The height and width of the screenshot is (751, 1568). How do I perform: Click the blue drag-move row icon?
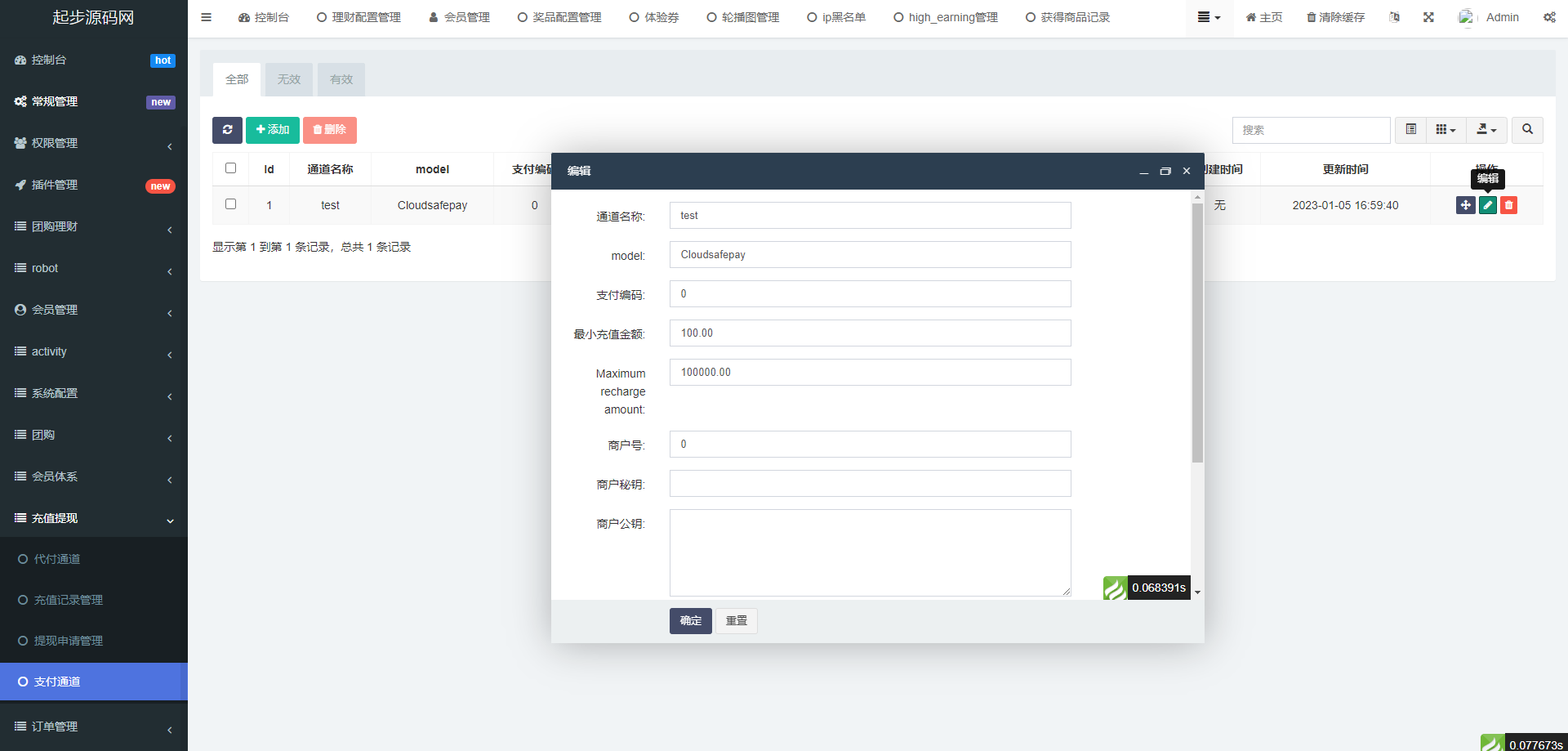pos(1465,205)
